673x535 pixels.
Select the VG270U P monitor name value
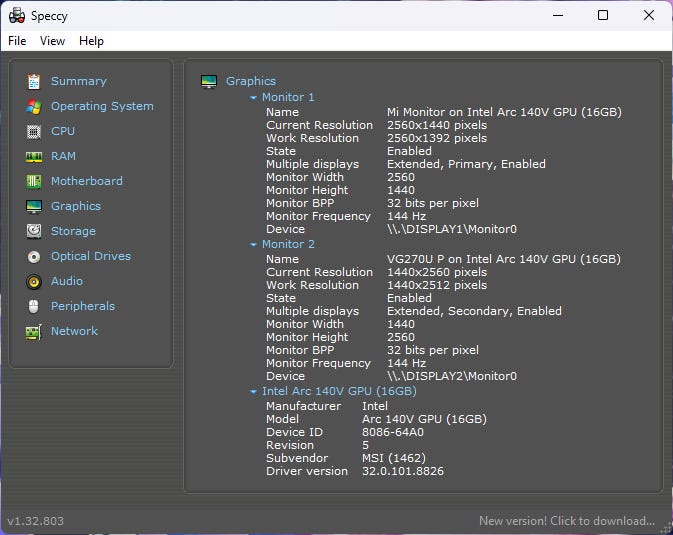pyautogui.click(x=504, y=259)
